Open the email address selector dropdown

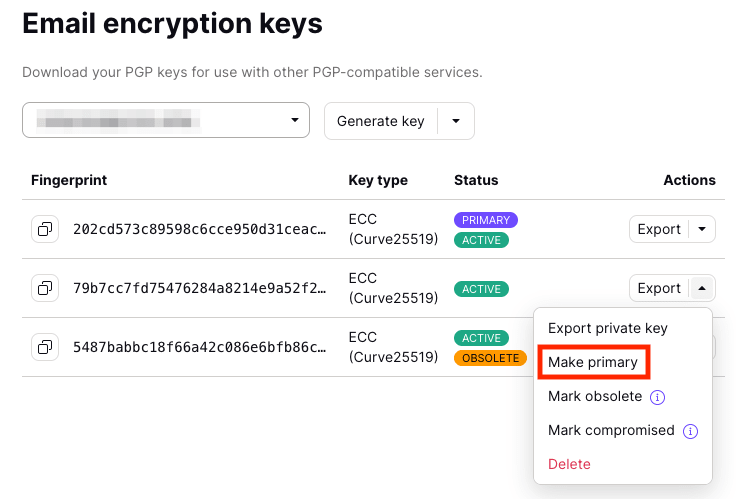[166, 120]
